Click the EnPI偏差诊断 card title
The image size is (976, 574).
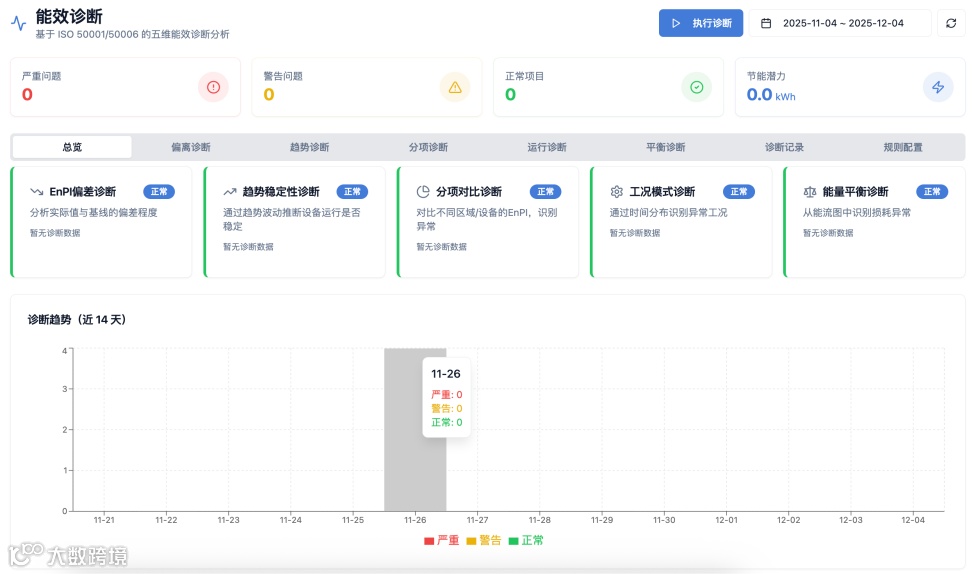[83, 192]
